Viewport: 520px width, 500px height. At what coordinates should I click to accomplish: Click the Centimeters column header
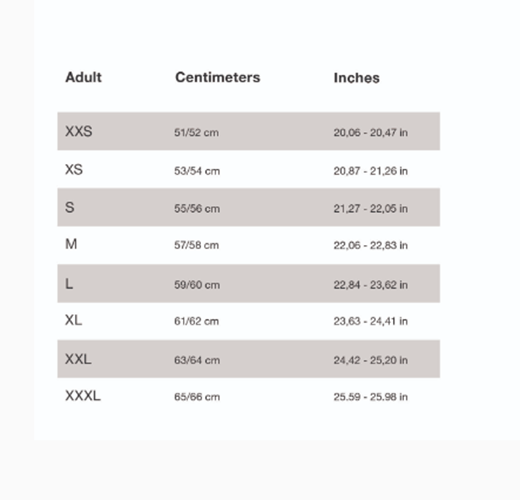(218, 77)
